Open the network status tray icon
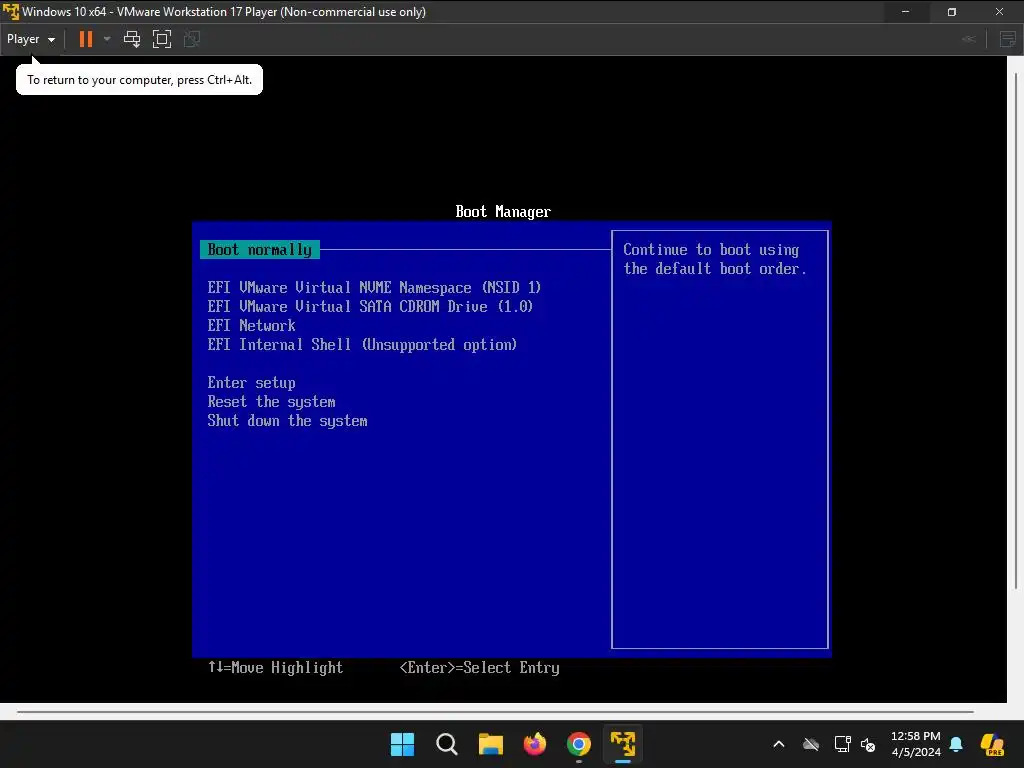Viewport: 1024px width, 768px height. (x=842, y=744)
